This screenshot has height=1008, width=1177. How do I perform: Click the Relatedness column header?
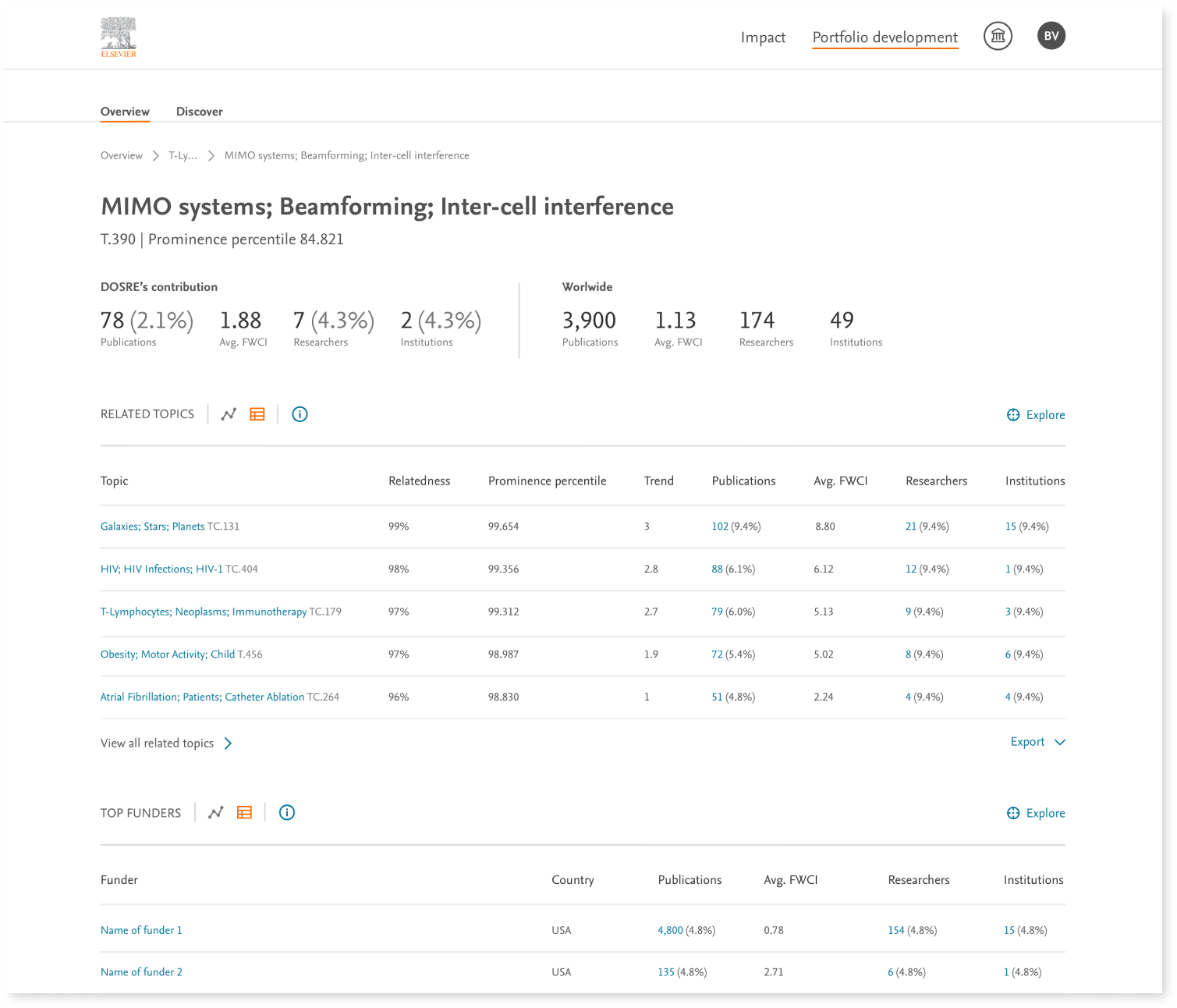420,481
